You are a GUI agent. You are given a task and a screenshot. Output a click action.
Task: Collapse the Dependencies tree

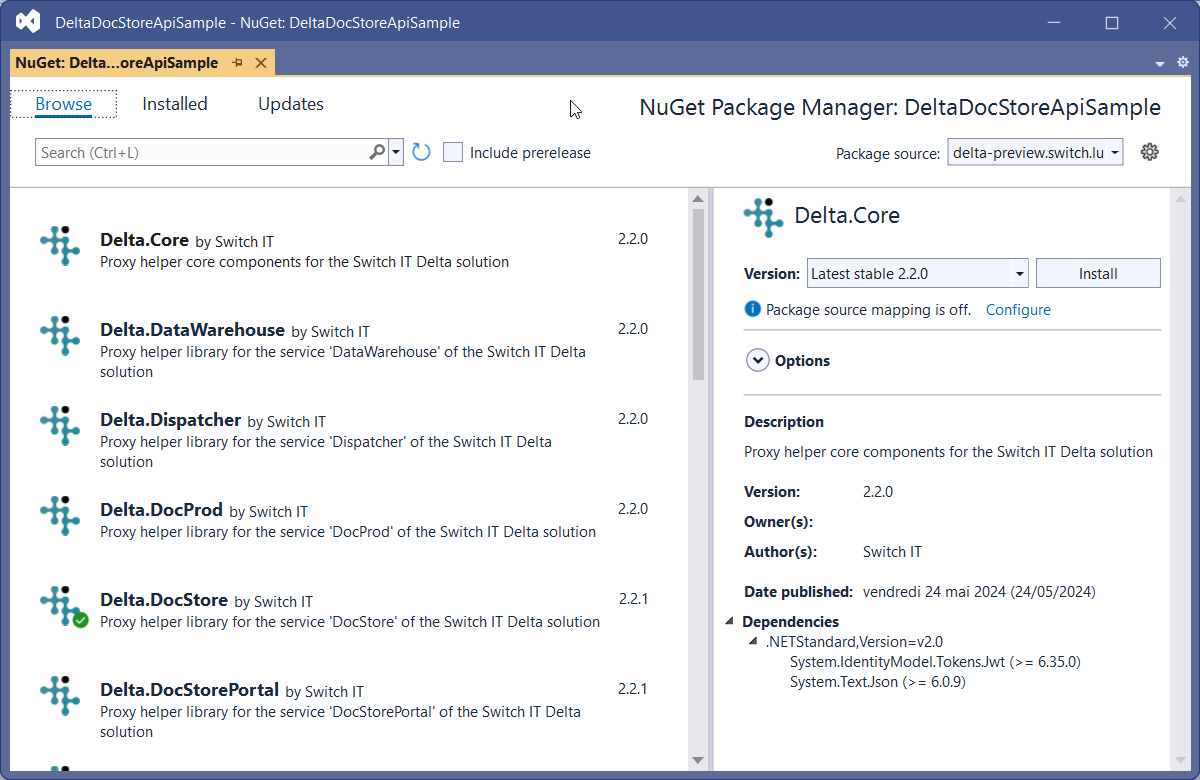tap(729, 622)
